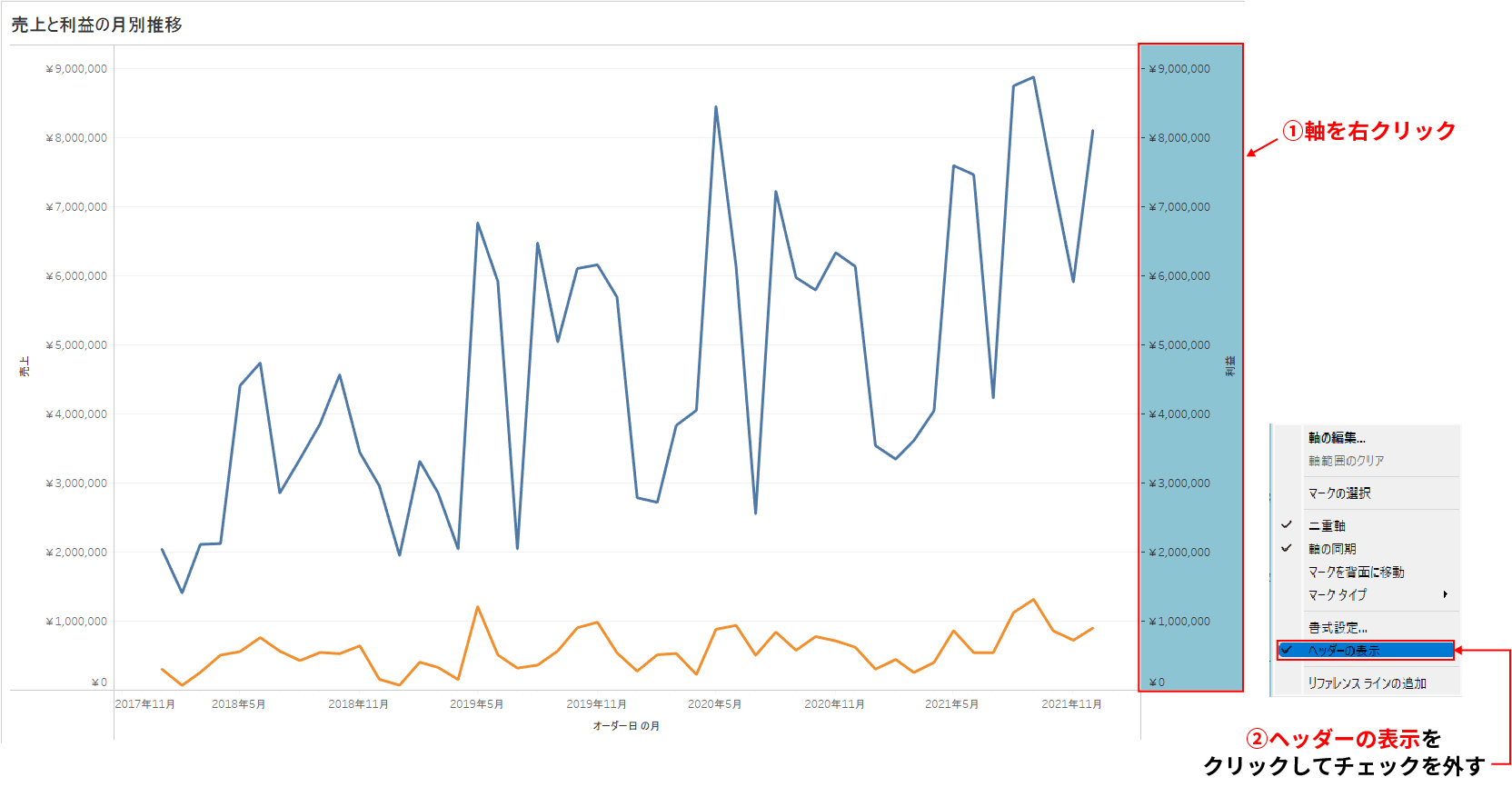The image size is (1512, 797).
Task: Click ¥8,000,000 label on left 売上 axis
Action: 76,138
